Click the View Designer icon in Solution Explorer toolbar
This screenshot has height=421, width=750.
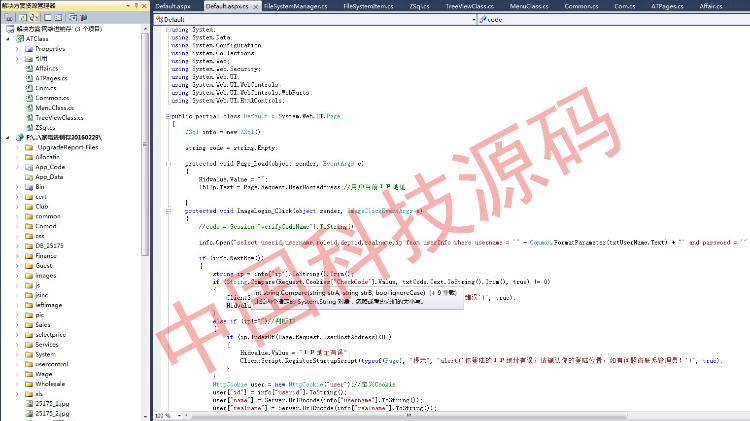click(x=58, y=18)
